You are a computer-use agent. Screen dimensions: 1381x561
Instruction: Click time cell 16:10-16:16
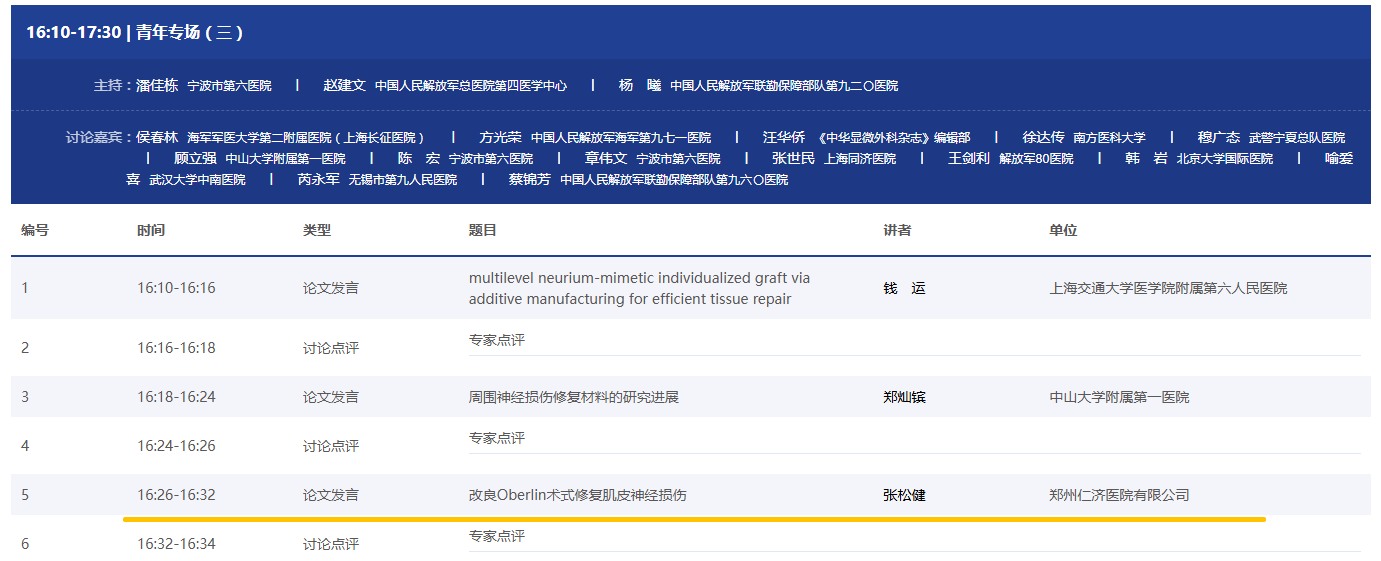click(176, 288)
